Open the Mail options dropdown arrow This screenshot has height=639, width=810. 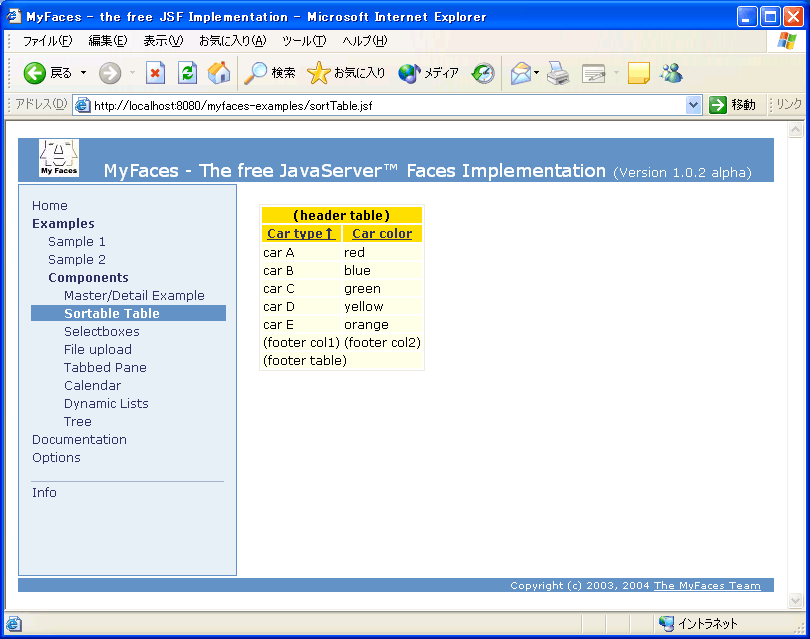[536, 73]
